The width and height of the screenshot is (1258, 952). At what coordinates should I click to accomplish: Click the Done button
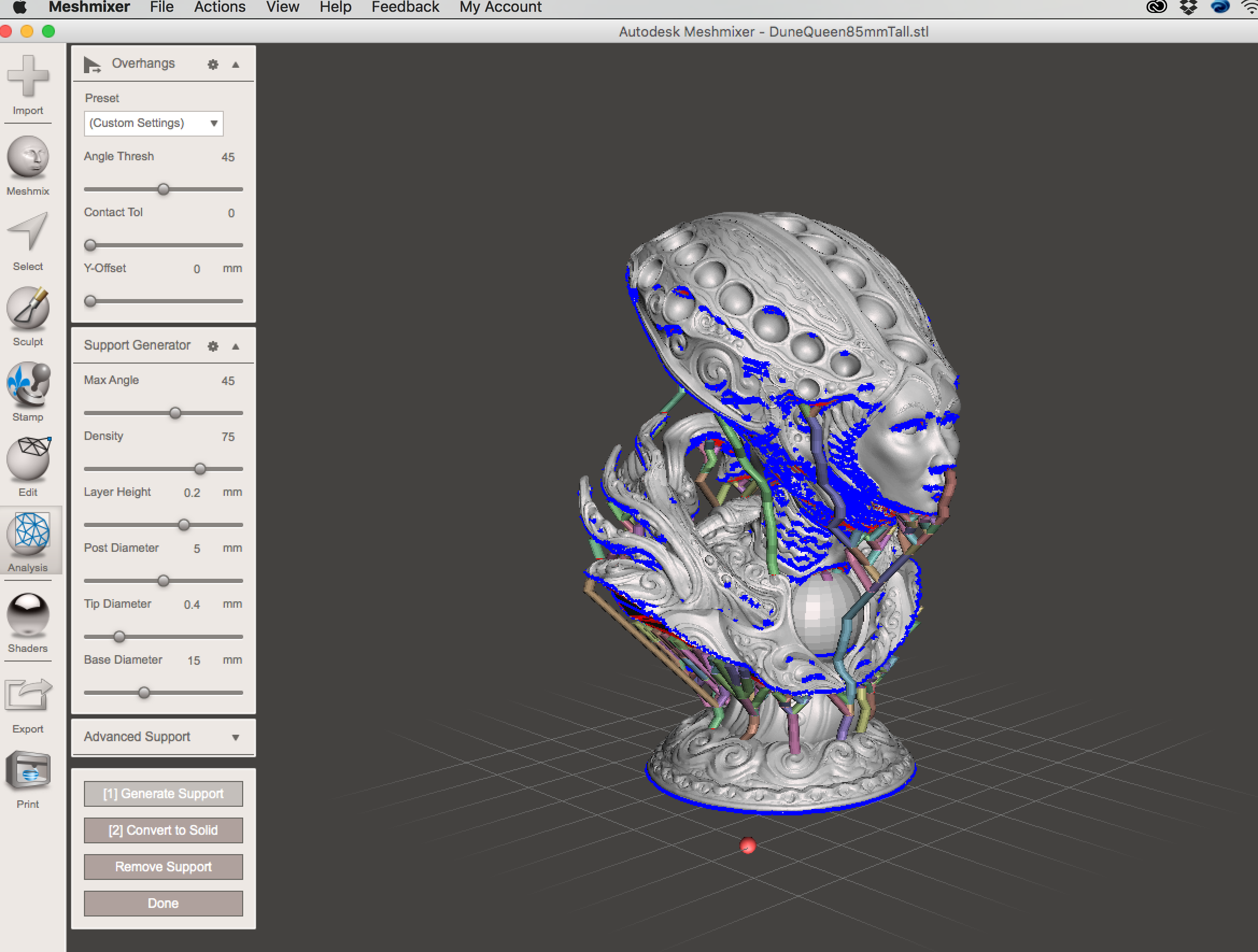tap(163, 903)
